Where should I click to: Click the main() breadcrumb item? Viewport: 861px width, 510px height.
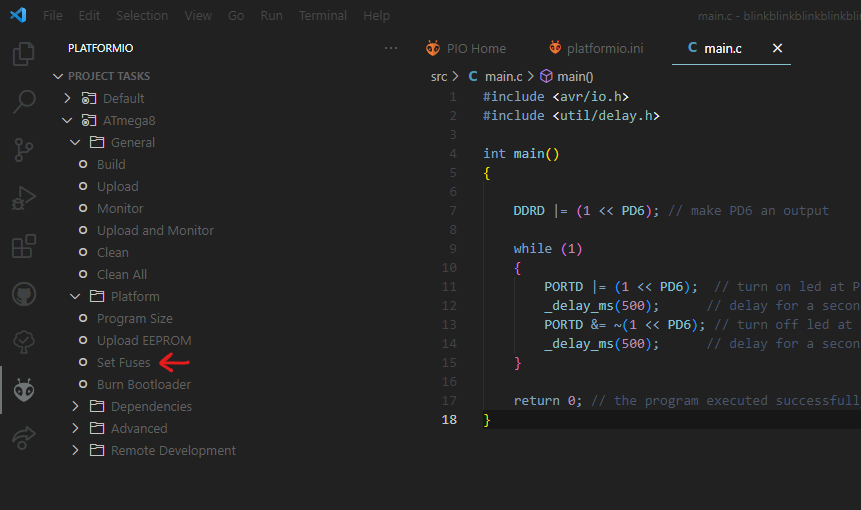click(575, 76)
